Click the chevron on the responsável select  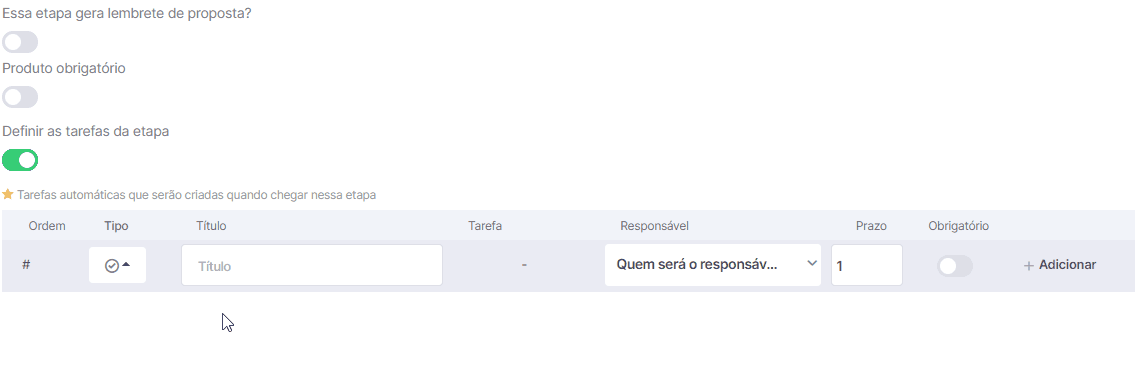(811, 264)
